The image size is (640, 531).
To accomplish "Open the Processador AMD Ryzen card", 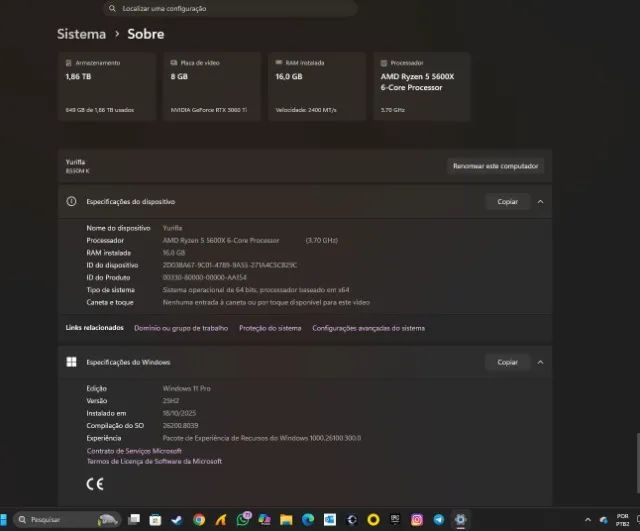I will coord(422,87).
